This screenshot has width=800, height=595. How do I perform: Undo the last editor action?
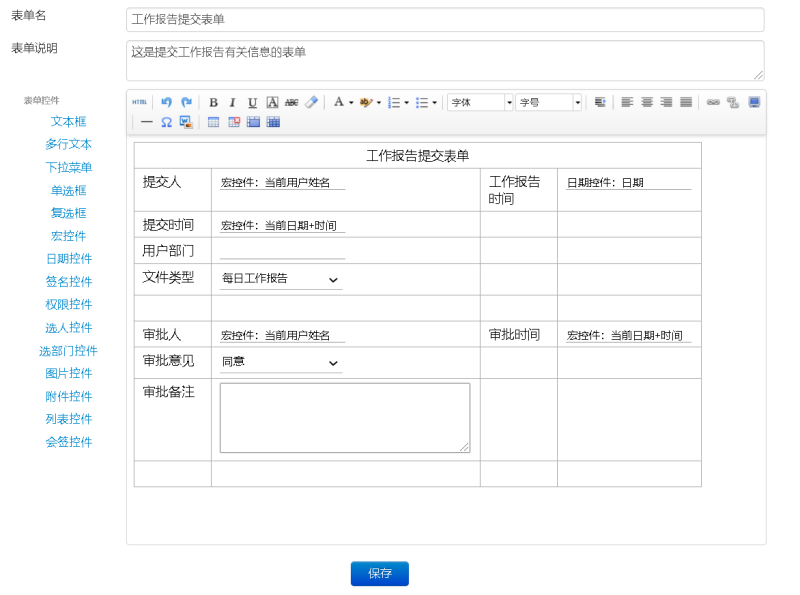(166, 101)
